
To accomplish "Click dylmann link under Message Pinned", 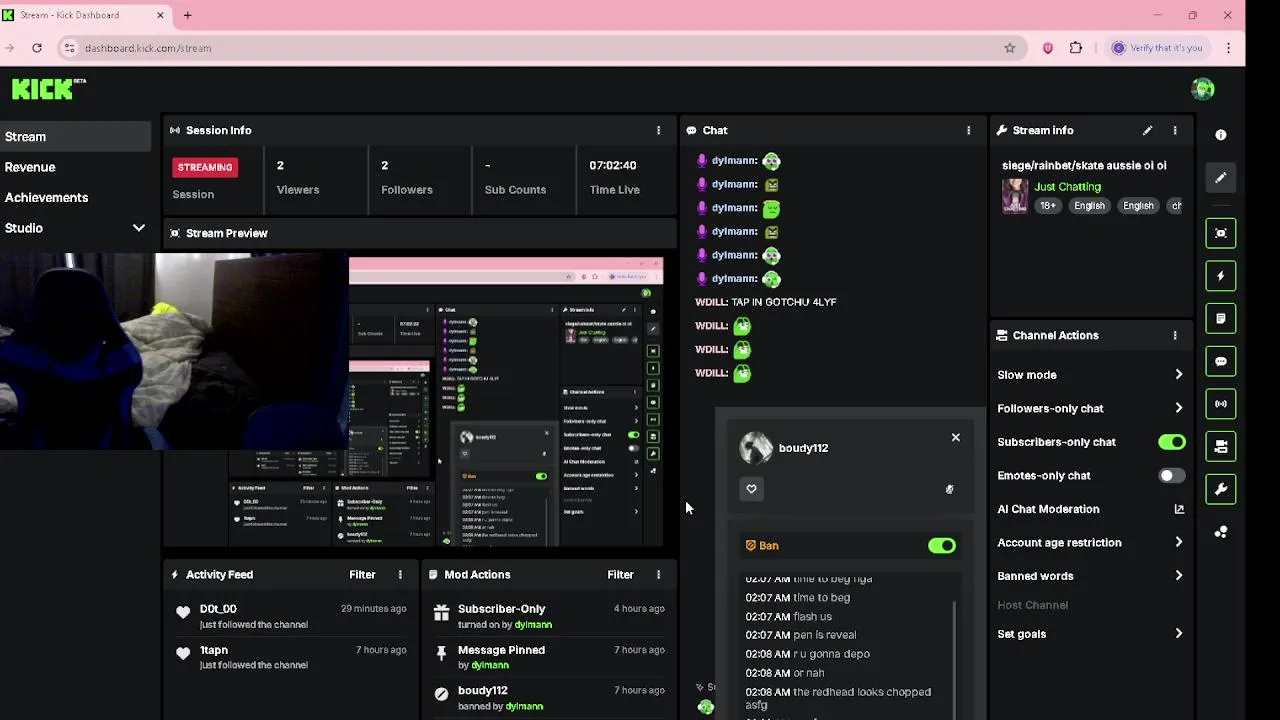I will click(490, 665).
